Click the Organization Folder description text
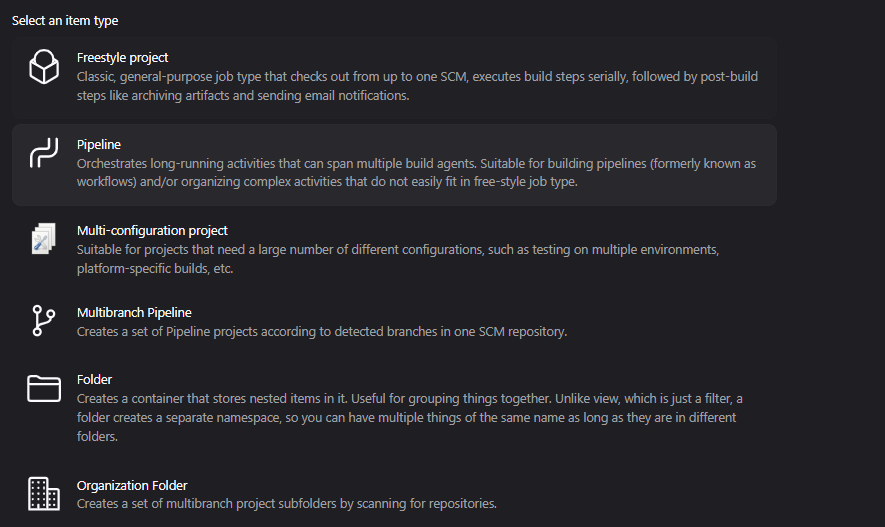885x527 pixels. pos(287,503)
